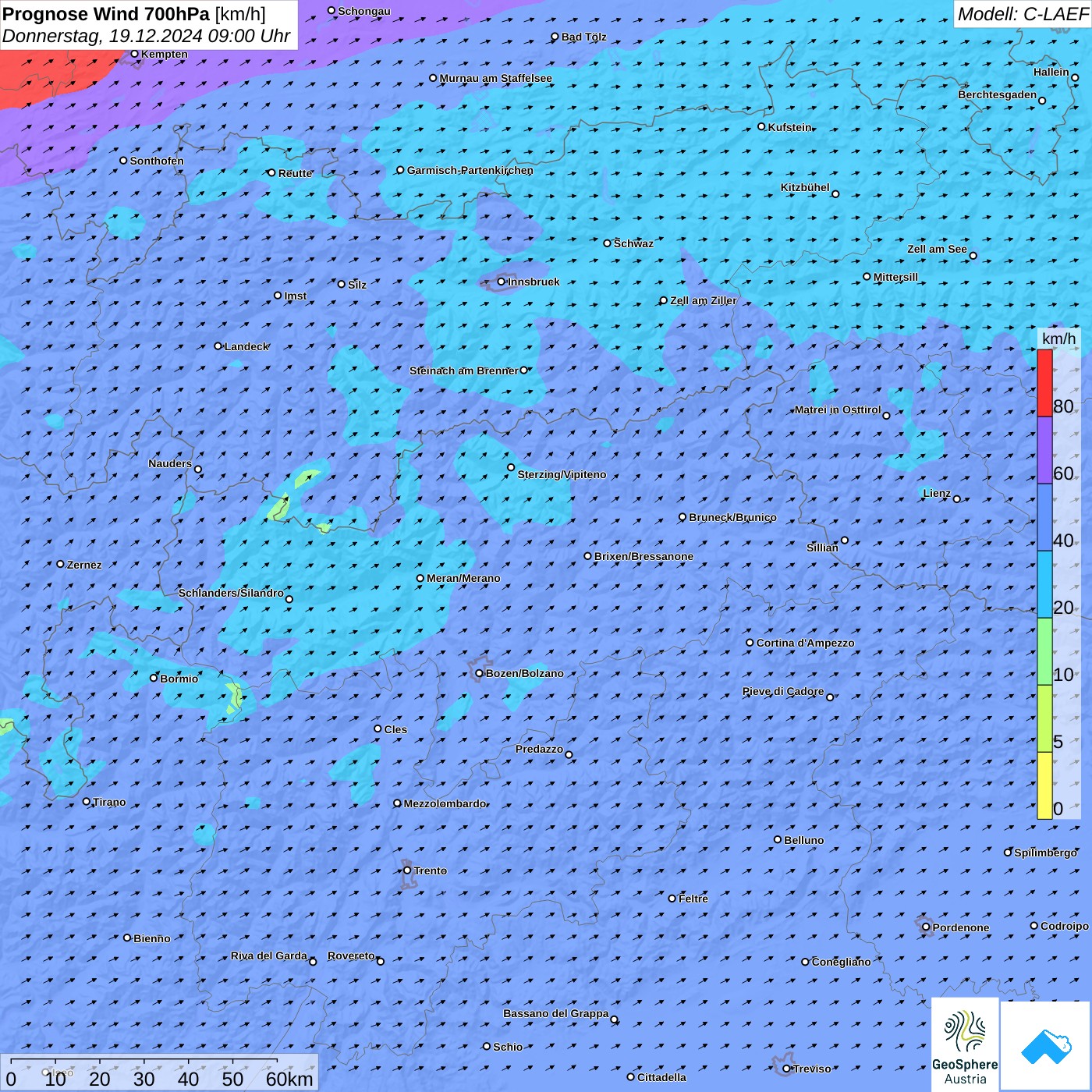Click the 'Sonthofen' label
This screenshot has height=1092, width=1092.
[157, 161]
